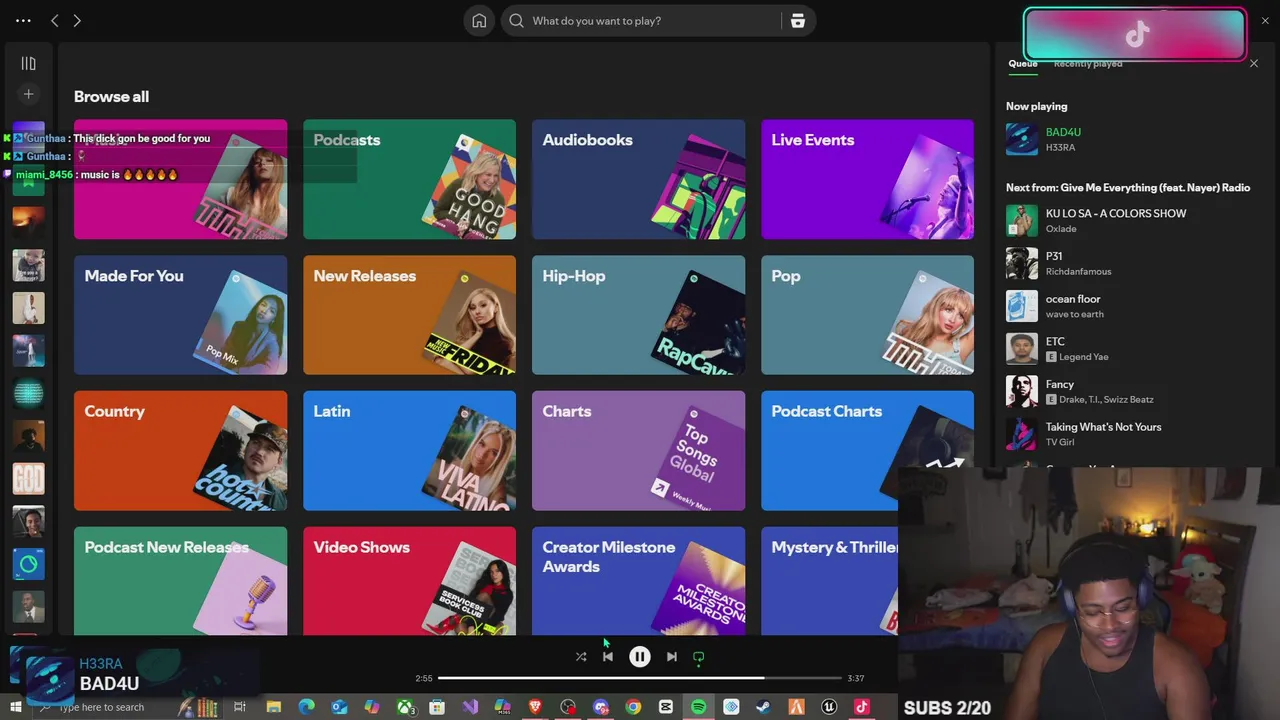
Task: Open Task View in taskbar
Action: click(x=240, y=707)
